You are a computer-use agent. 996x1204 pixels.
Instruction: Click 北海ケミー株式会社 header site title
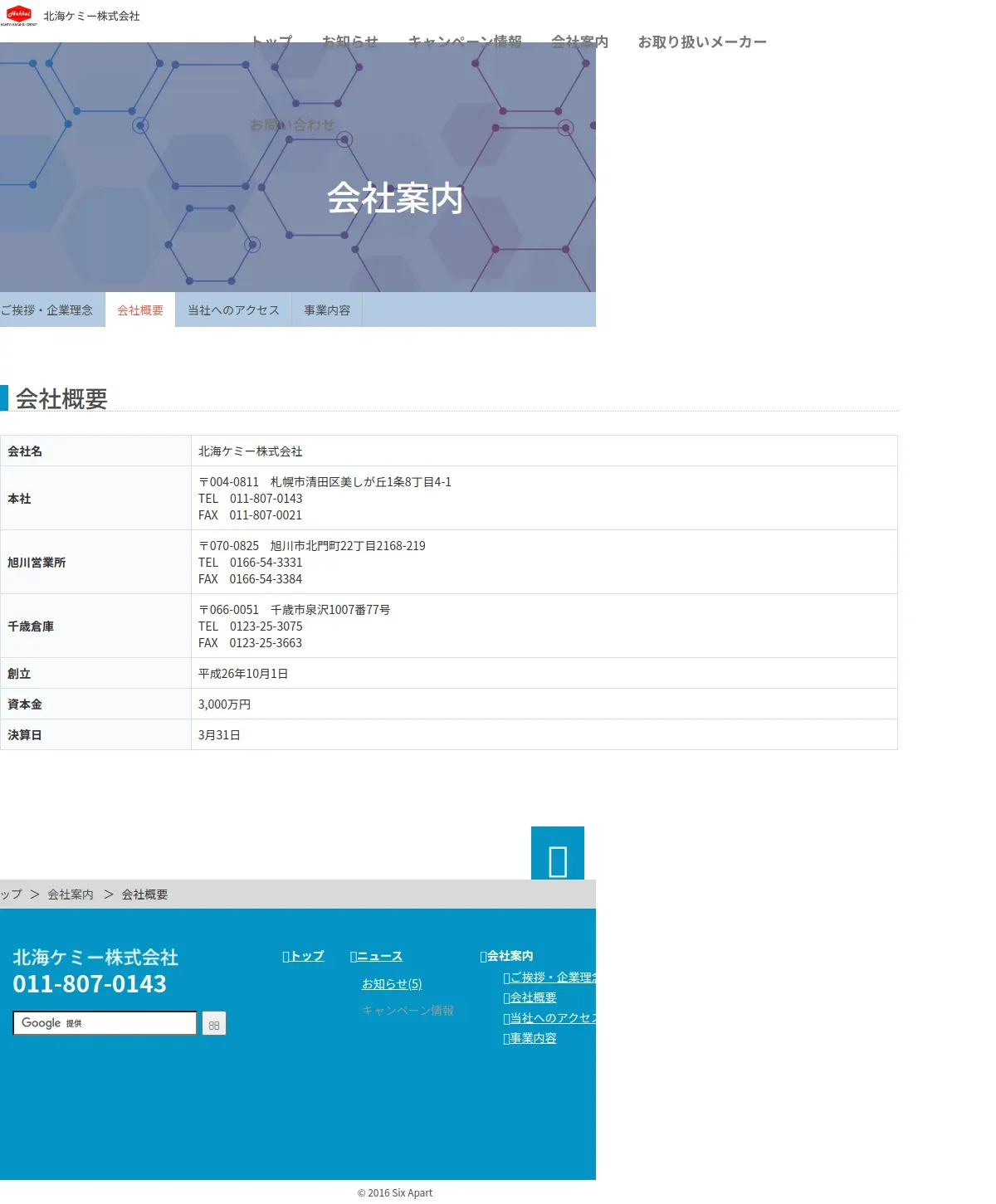tap(91, 16)
